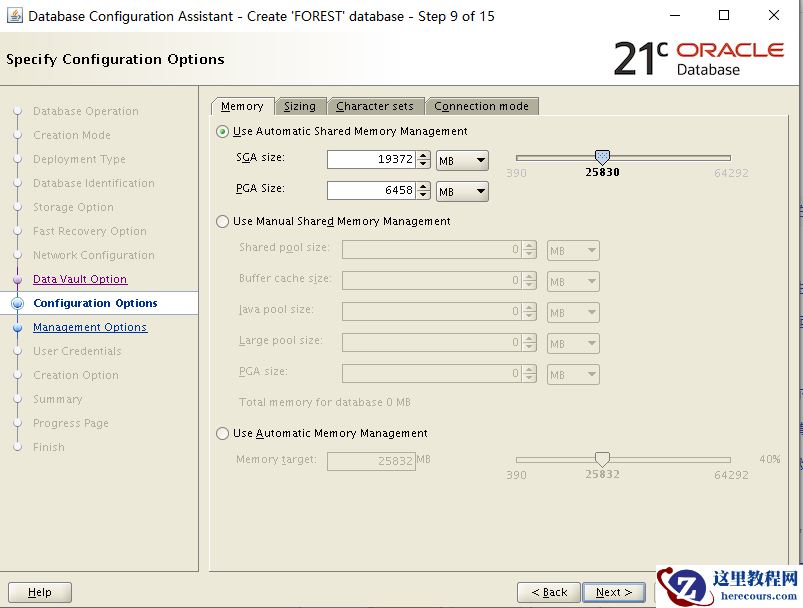
Task: Select Use Automatic Memory Management radio
Action: [x=222, y=433]
